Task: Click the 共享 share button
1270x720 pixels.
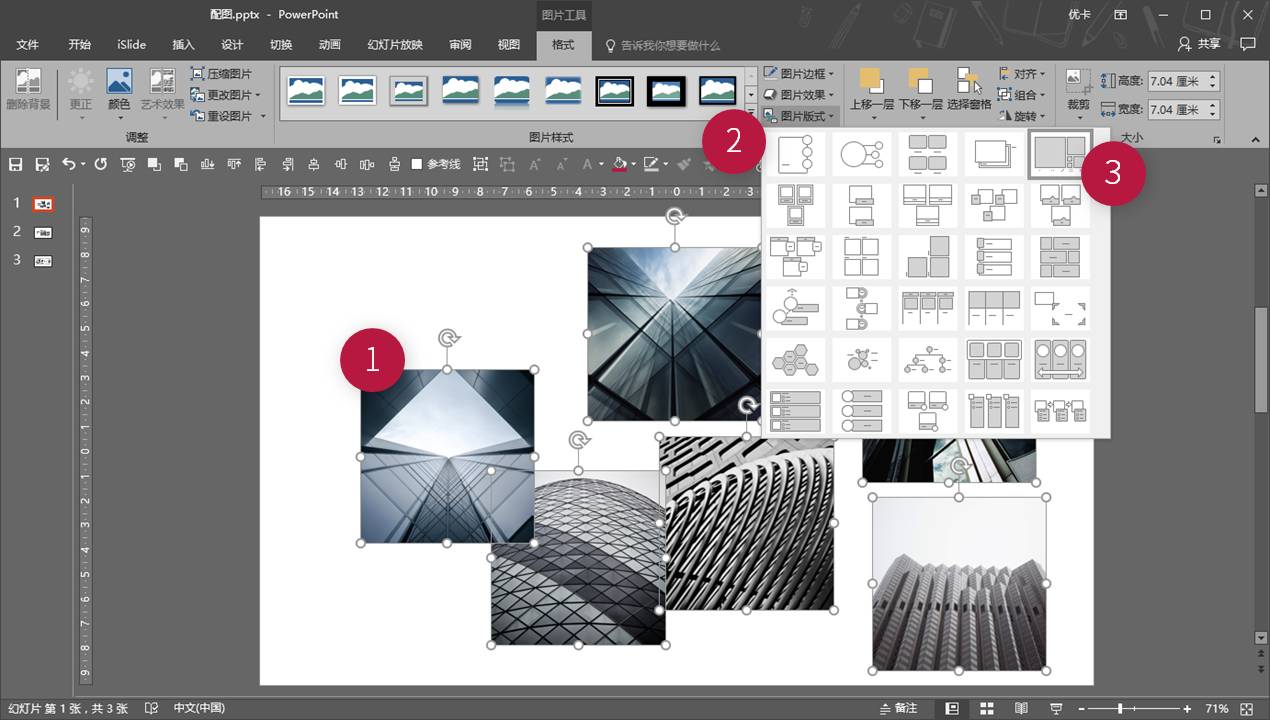Action: click(x=1199, y=44)
